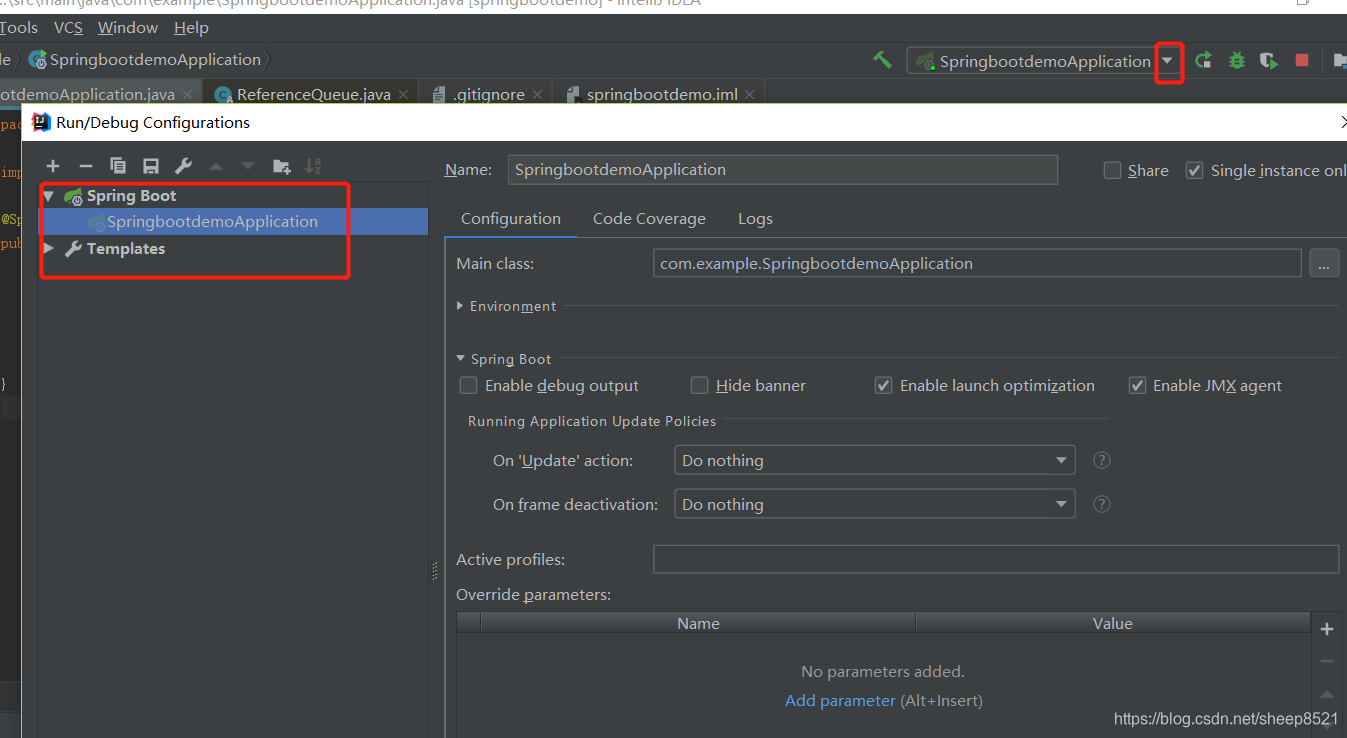Open the On 'Update' action dropdown
The image size is (1347, 738).
point(875,460)
